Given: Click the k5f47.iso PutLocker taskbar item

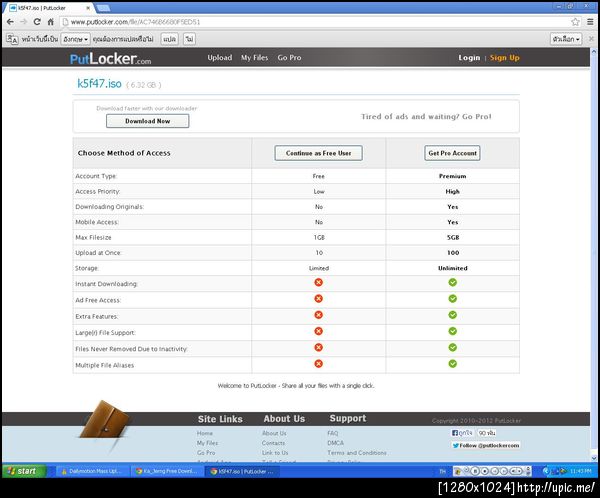Looking at the screenshot, I should click(243, 471).
